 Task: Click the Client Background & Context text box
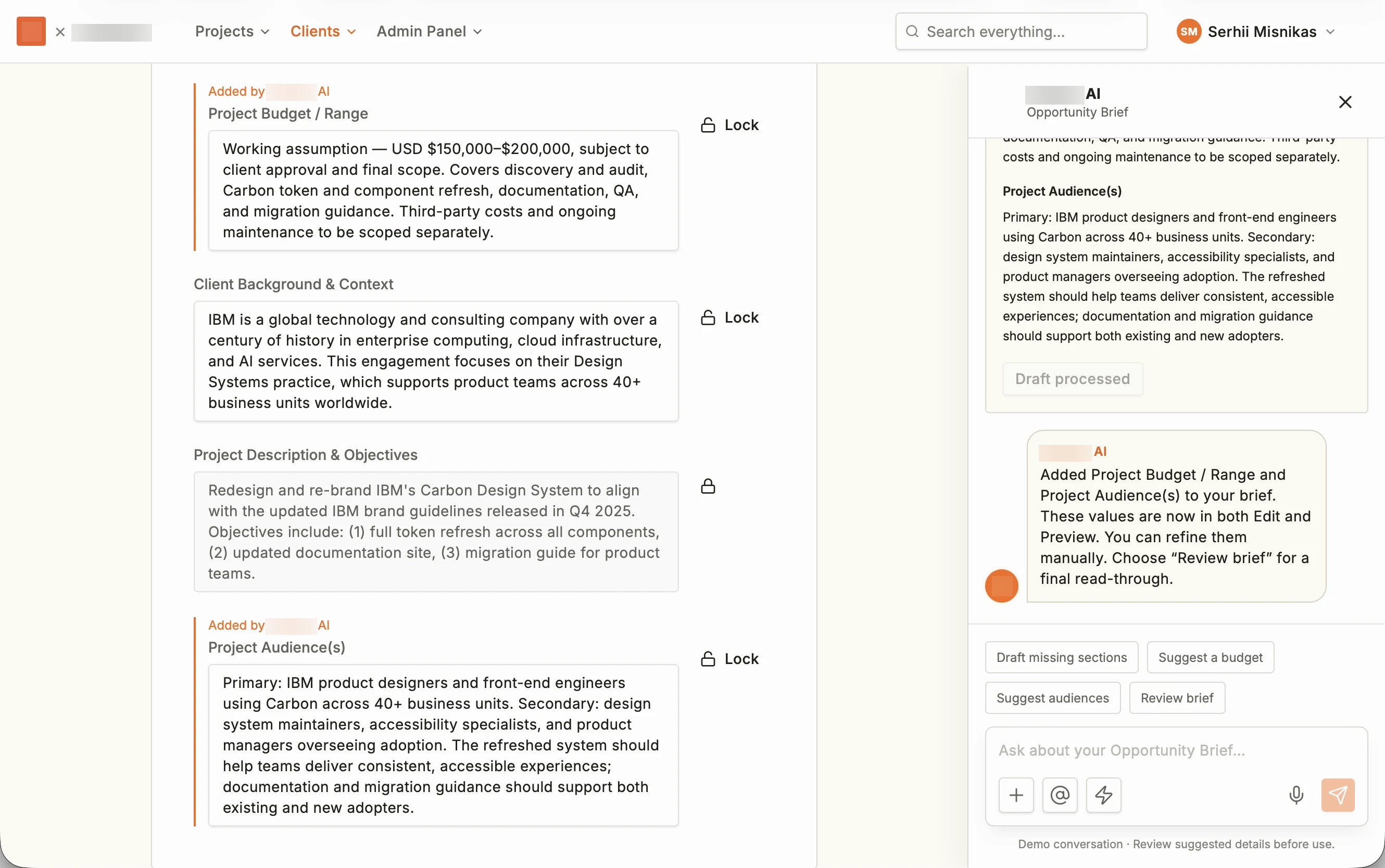tap(436, 361)
